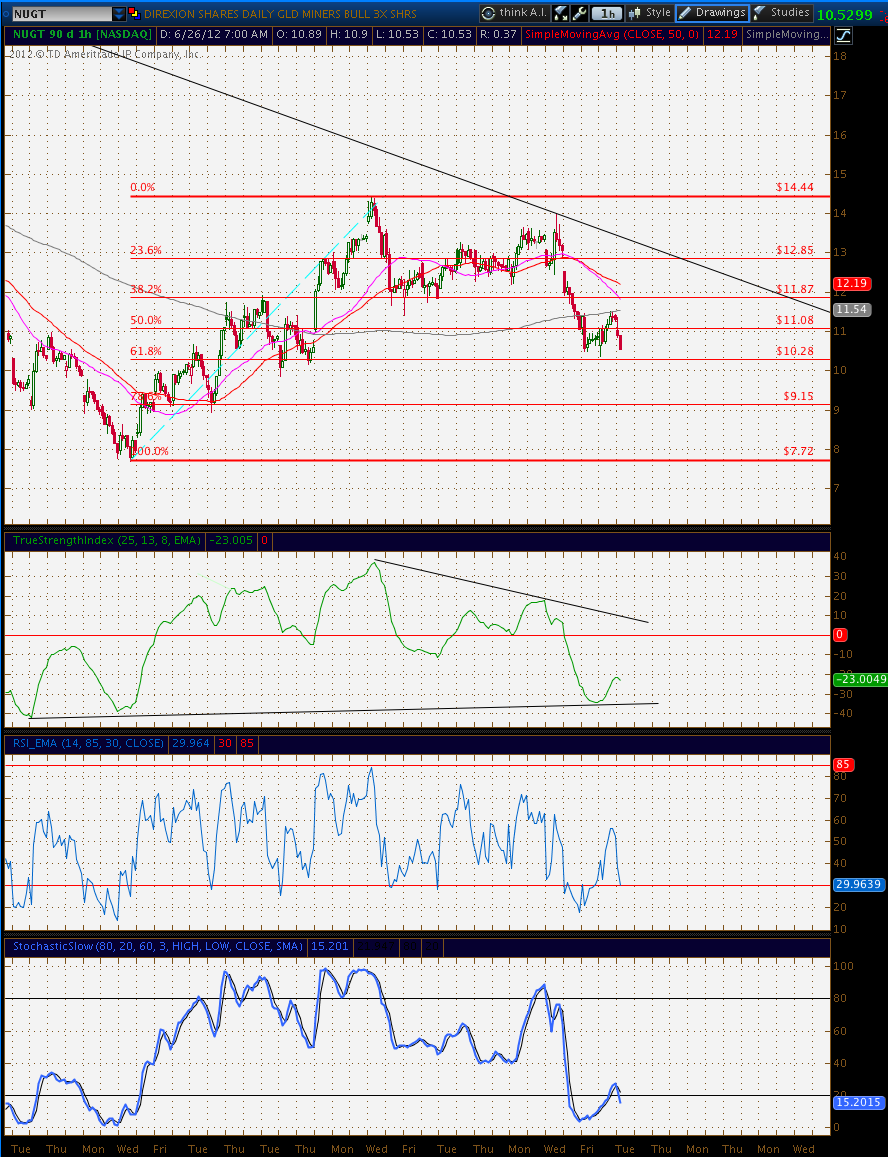Click the flask studies-and-strategies icon beside think A.I.
Screen dimensions: 888x1157
[561, 13]
